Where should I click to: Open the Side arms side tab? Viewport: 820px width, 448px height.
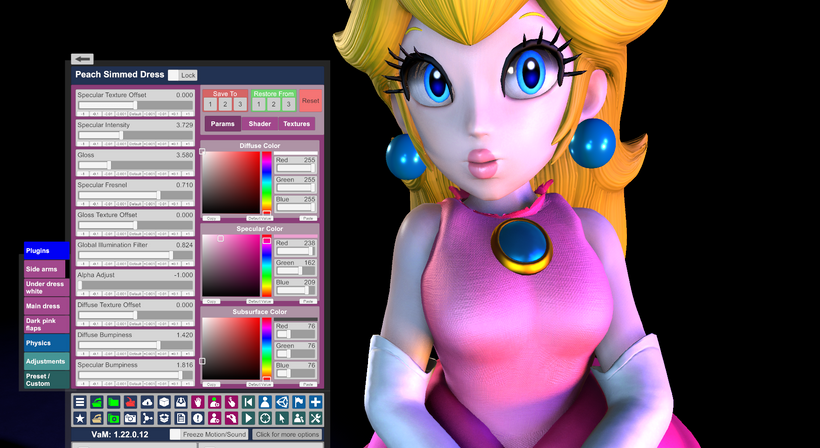[x=44, y=269]
